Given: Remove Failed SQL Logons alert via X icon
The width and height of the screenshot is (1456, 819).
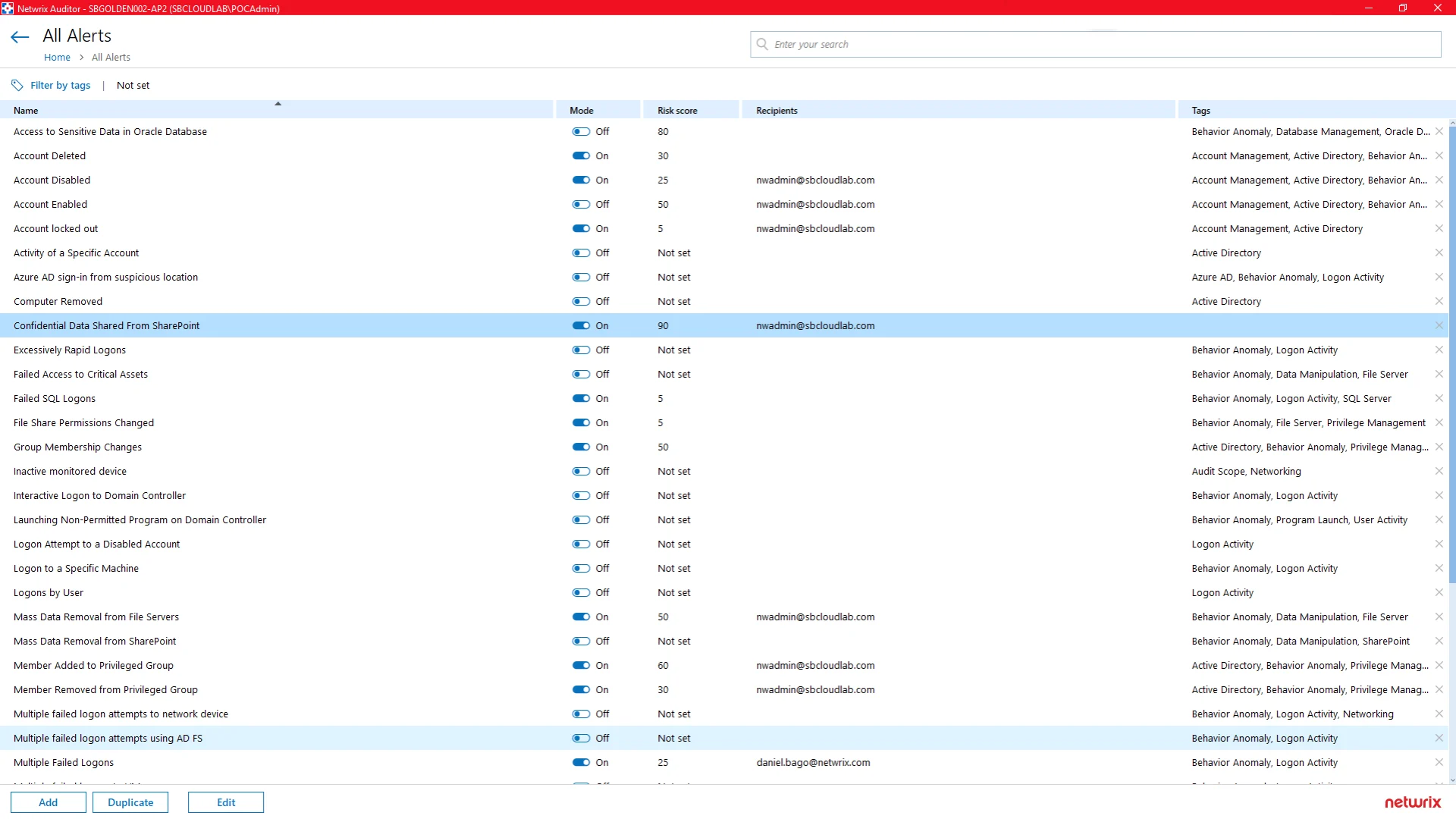Looking at the screenshot, I should click(x=1439, y=398).
